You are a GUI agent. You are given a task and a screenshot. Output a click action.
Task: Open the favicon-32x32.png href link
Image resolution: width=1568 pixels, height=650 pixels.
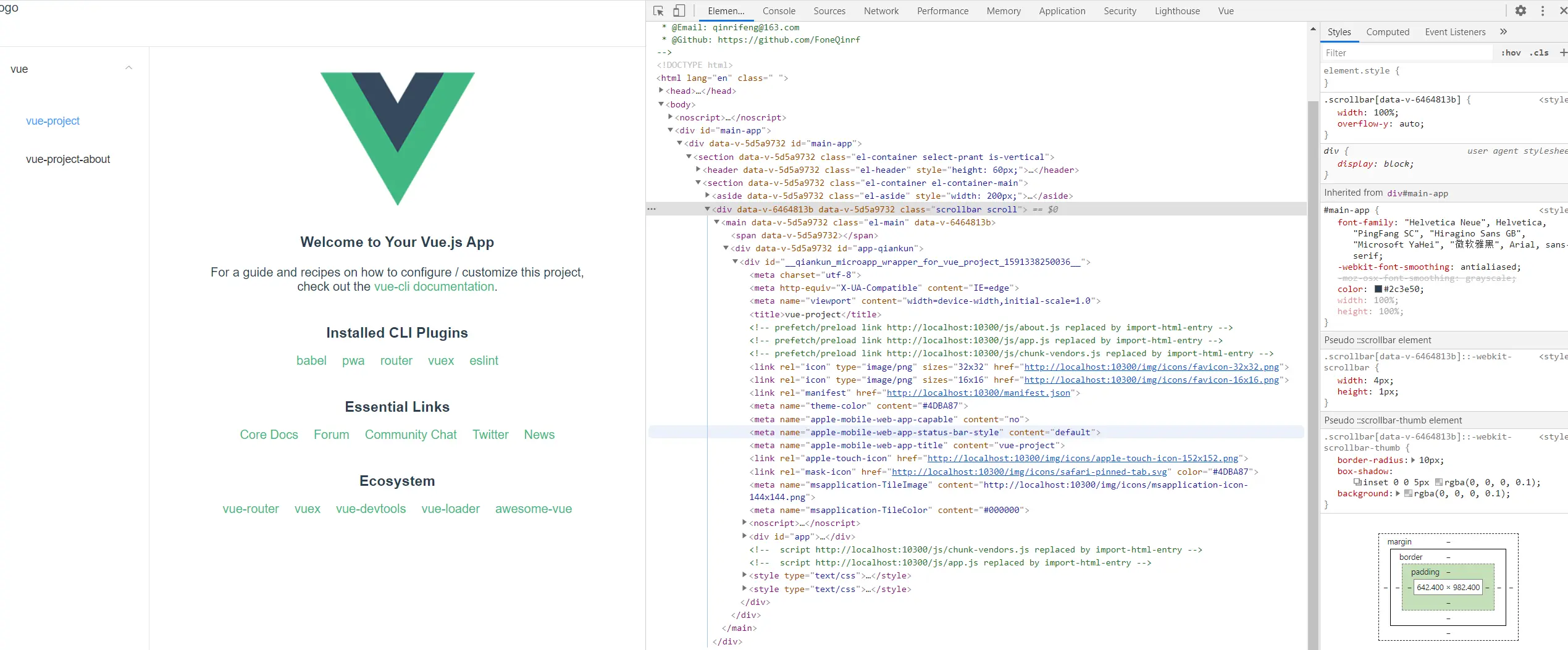coord(1152,367)
